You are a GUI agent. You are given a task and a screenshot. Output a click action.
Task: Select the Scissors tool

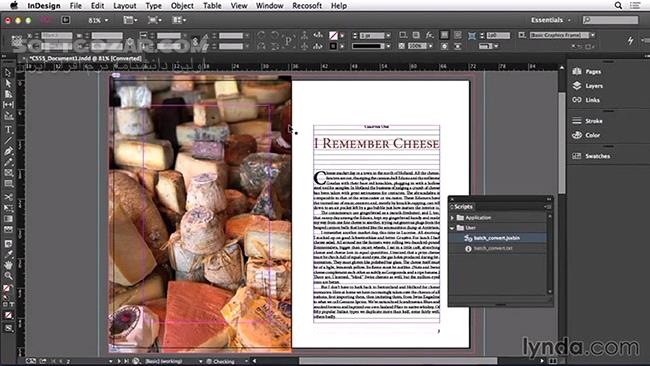click(8, 197)
